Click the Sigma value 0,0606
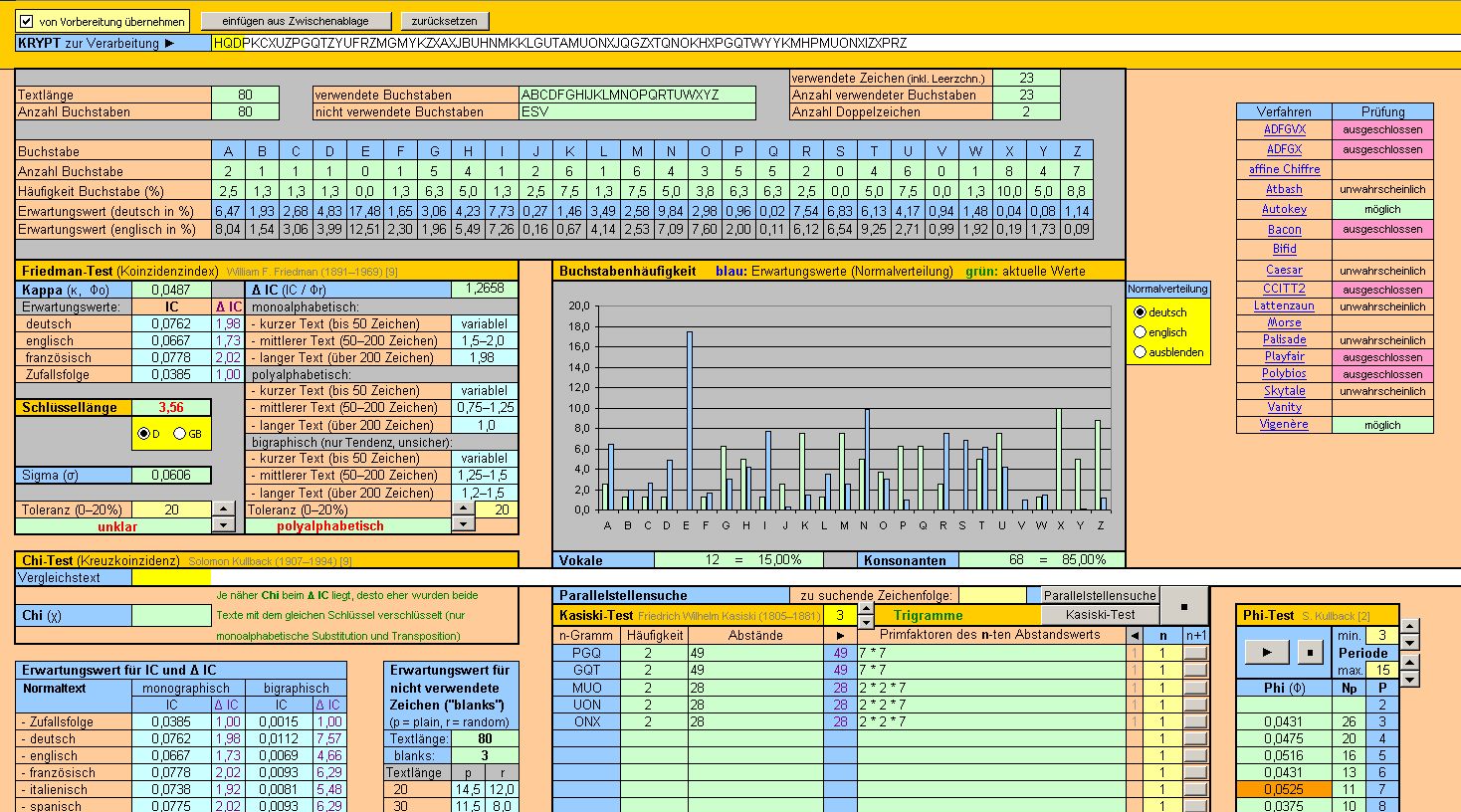Image resolution: width=1461 pixels, height=812 pixels. [x=171, y=476]
